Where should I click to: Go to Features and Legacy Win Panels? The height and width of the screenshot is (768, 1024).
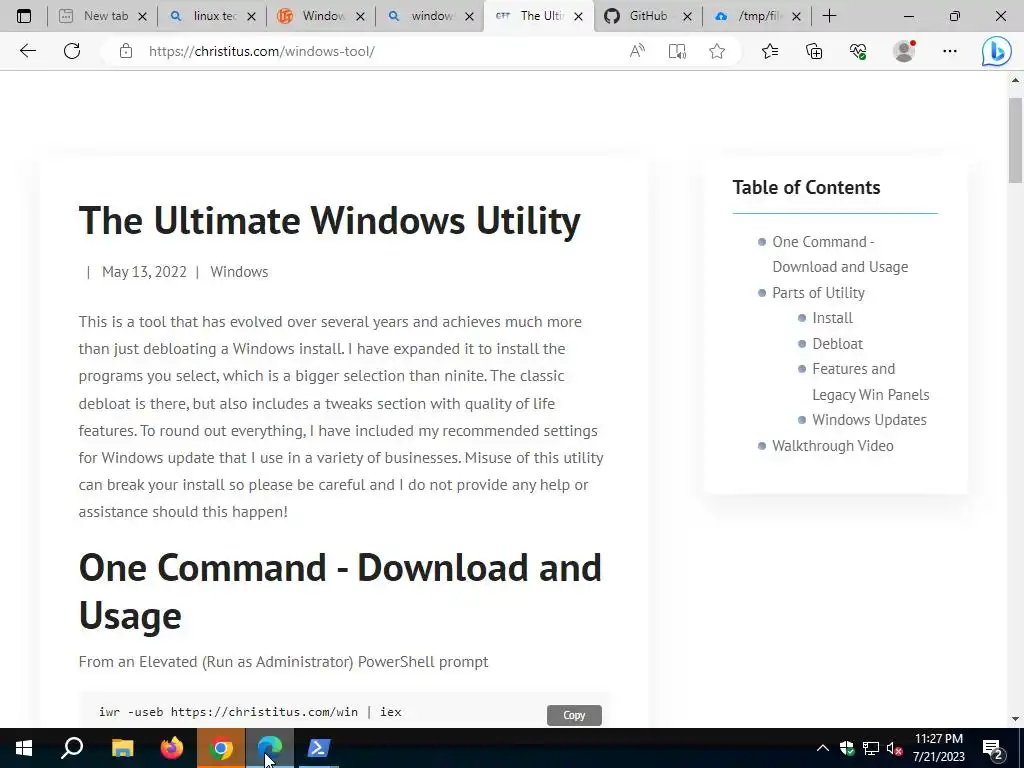click(x=870, y=381)
